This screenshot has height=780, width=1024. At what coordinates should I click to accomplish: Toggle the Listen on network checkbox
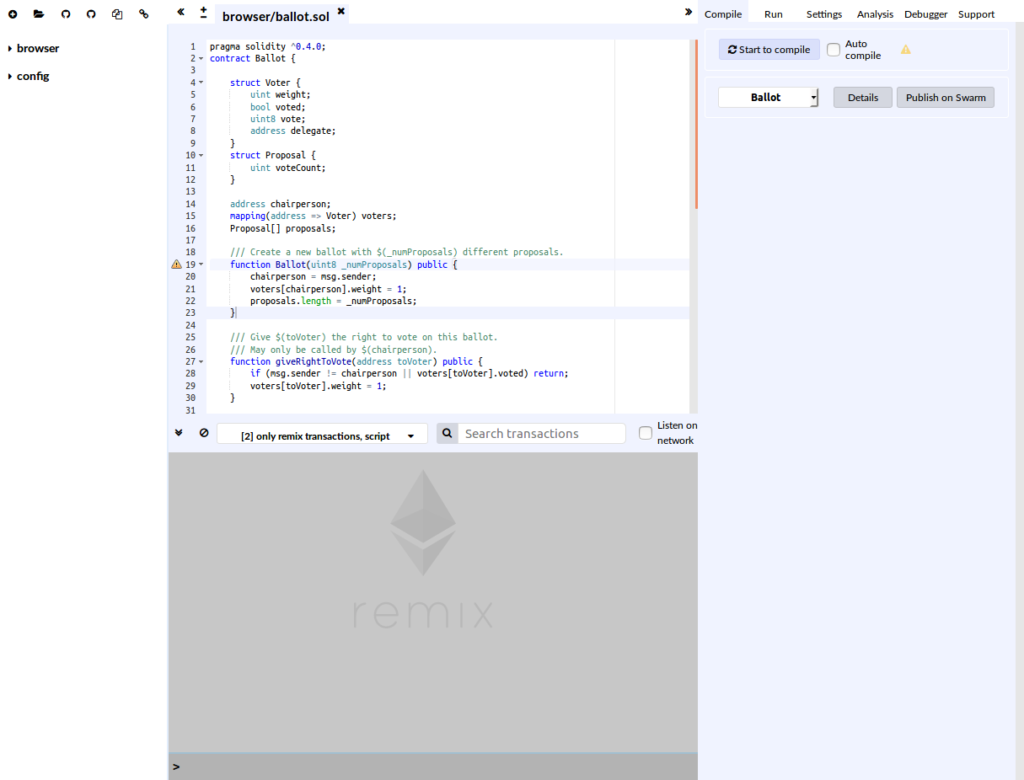(645, 433)
